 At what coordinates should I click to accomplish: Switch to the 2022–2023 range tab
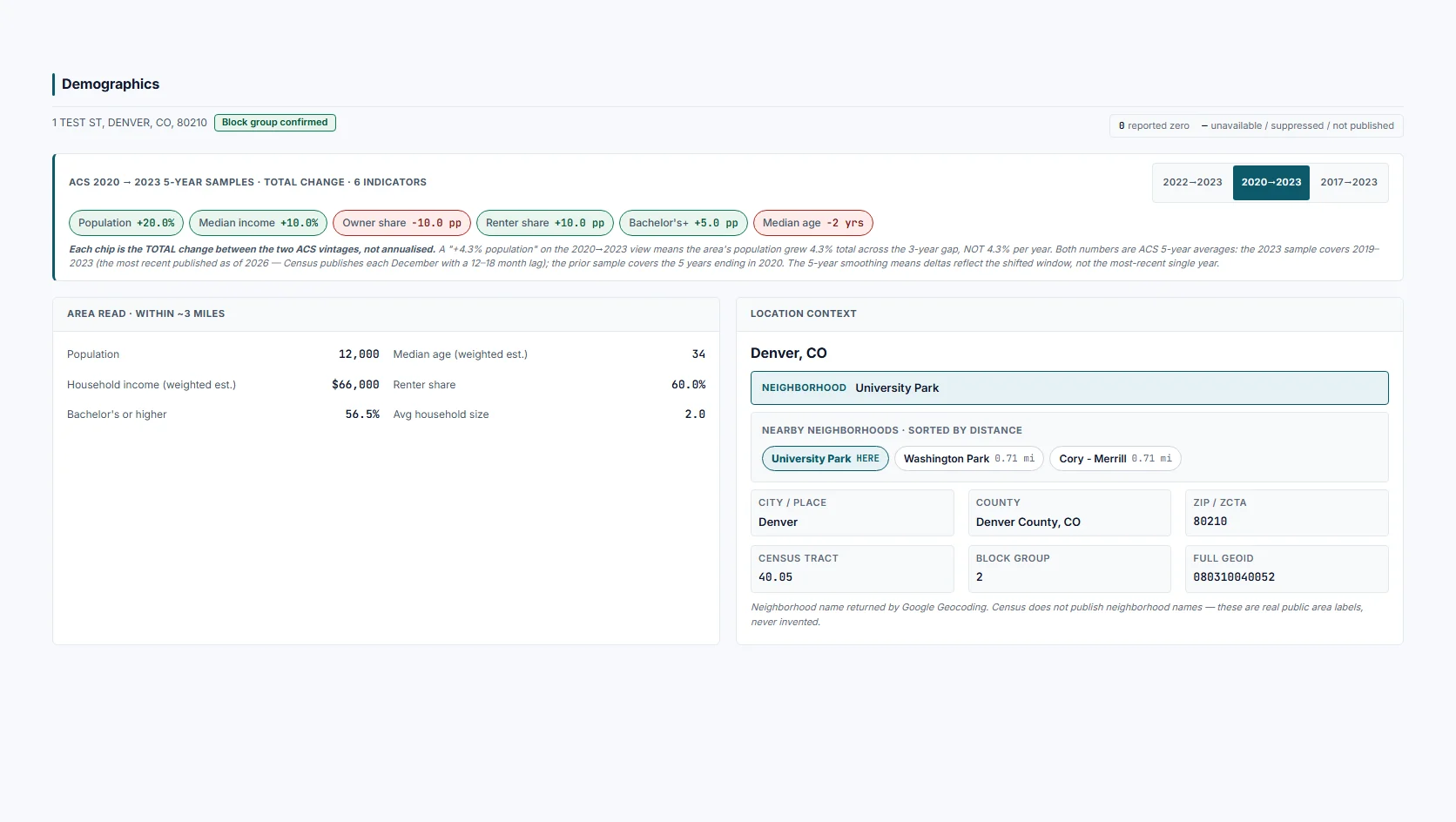click(x=1192, y=183)
